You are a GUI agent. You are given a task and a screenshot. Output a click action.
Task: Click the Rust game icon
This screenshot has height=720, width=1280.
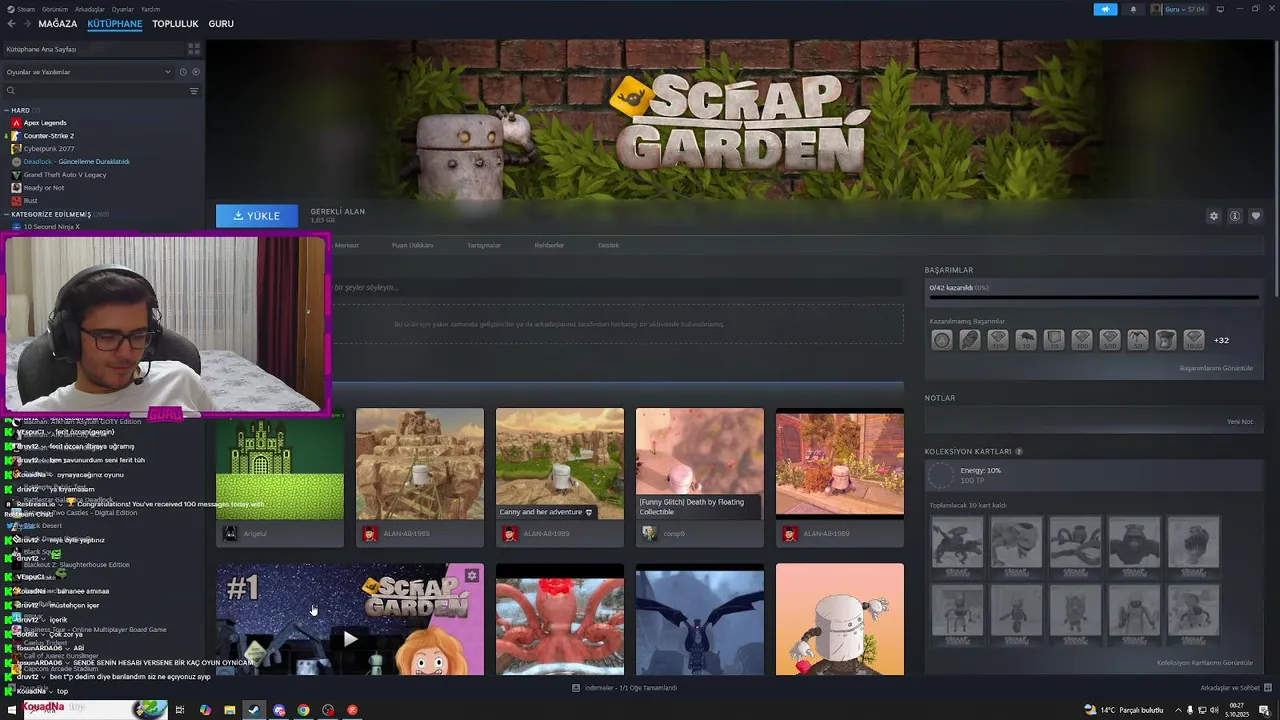pyautogui.click(x=16, y=201)
